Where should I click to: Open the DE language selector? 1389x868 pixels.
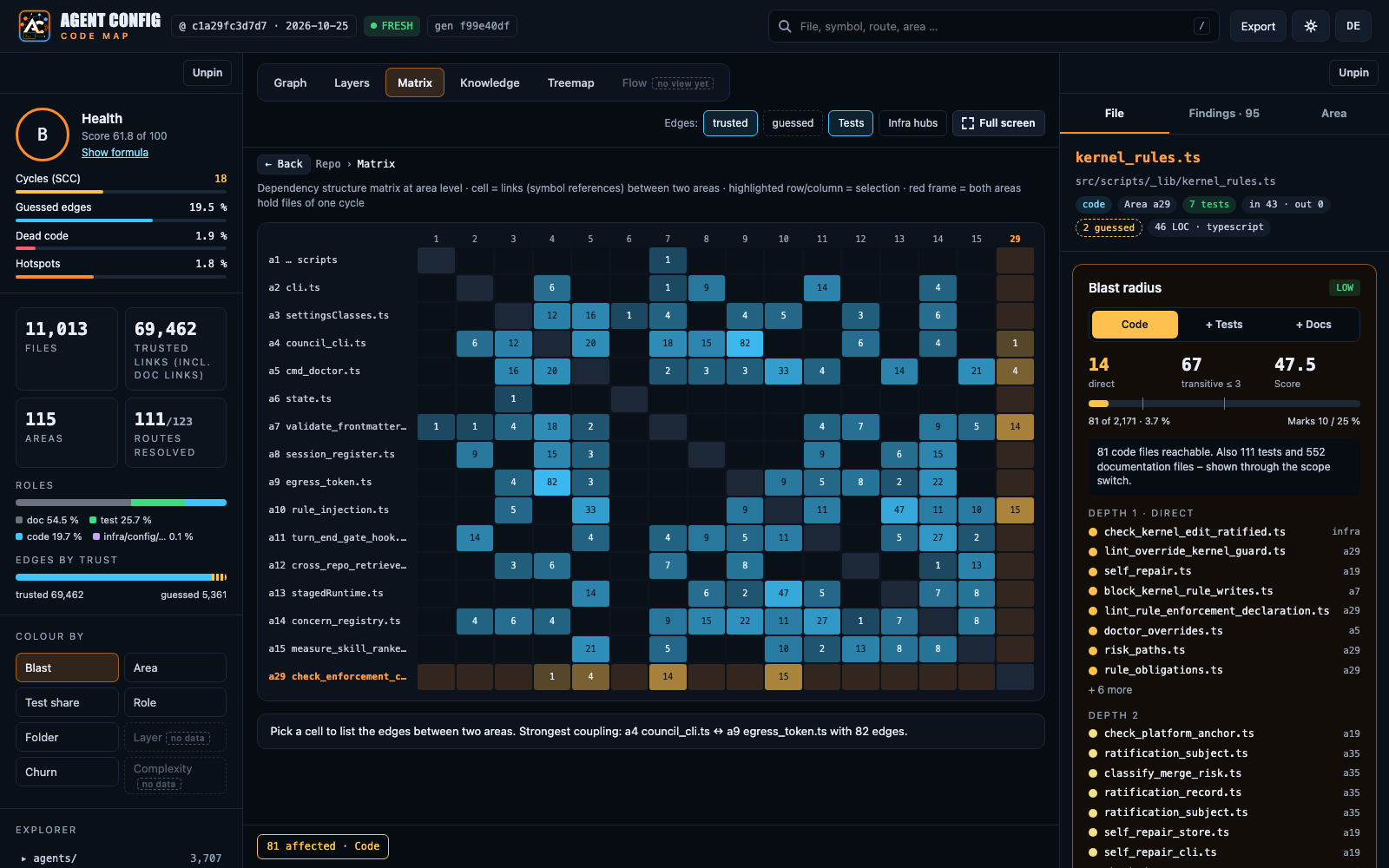[1353, 26]
